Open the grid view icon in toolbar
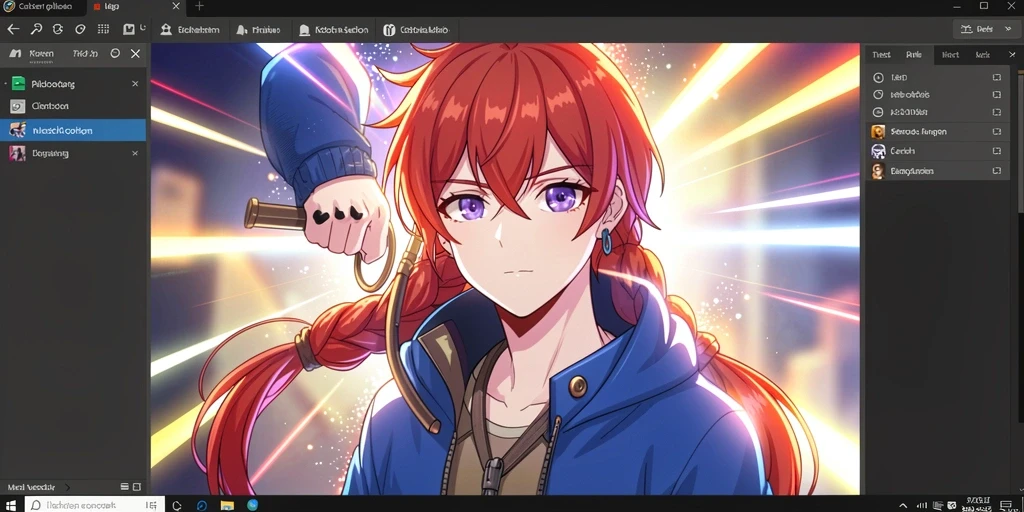Screen dimensions: 1024x512 pos(103,29)
